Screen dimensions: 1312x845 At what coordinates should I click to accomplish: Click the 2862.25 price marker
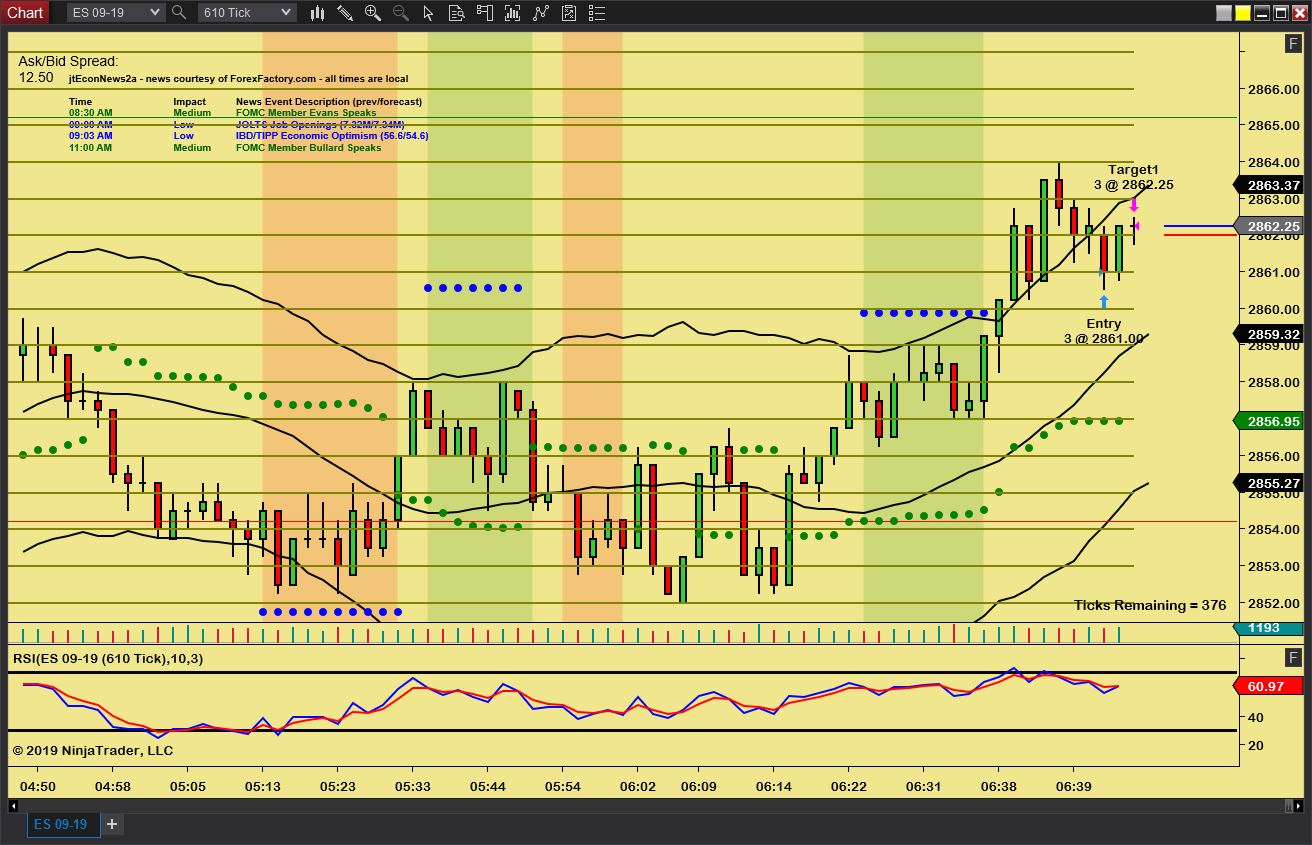(1269, 227)
